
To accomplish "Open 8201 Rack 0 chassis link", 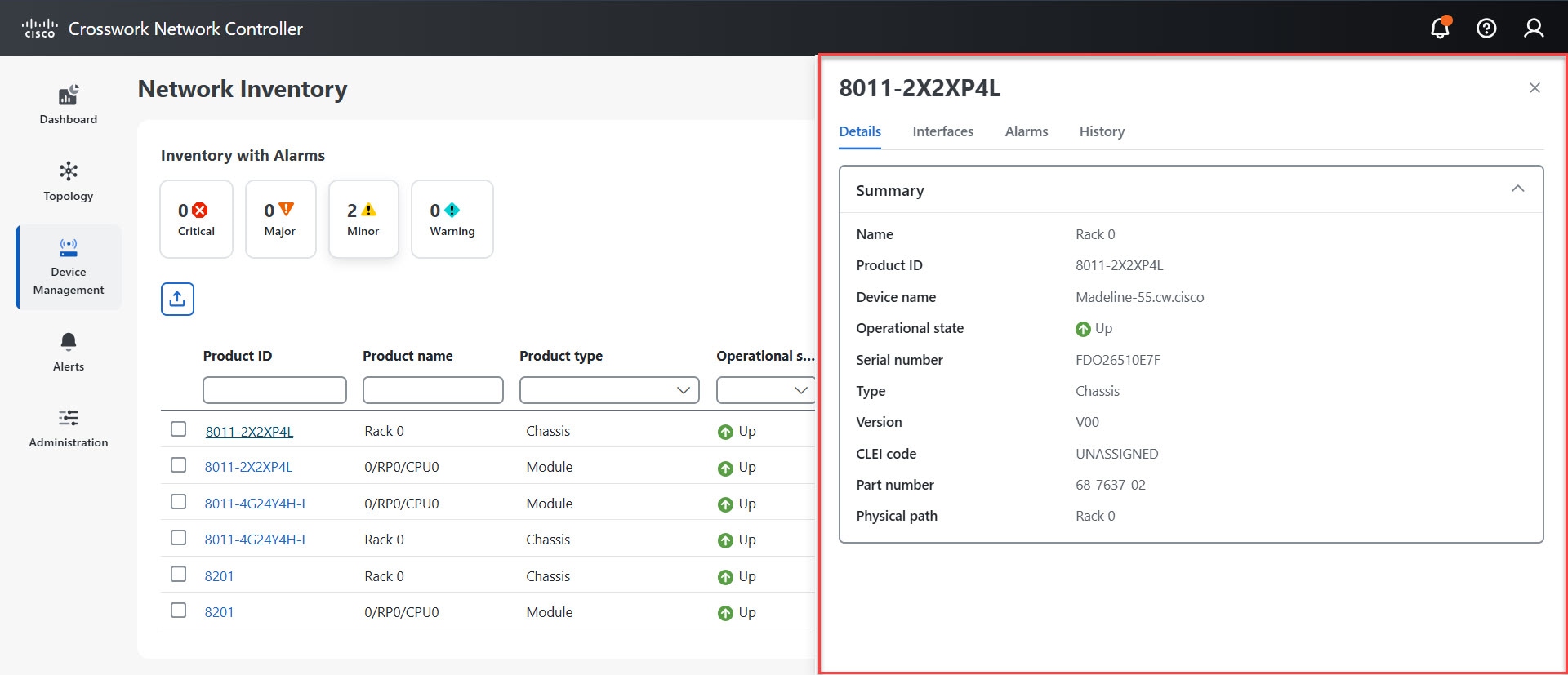I will coord(219,576).
